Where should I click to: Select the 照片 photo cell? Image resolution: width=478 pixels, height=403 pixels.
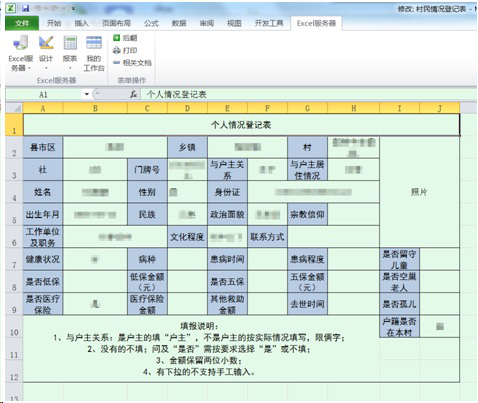pyautogui.click(x=419, y=192)
